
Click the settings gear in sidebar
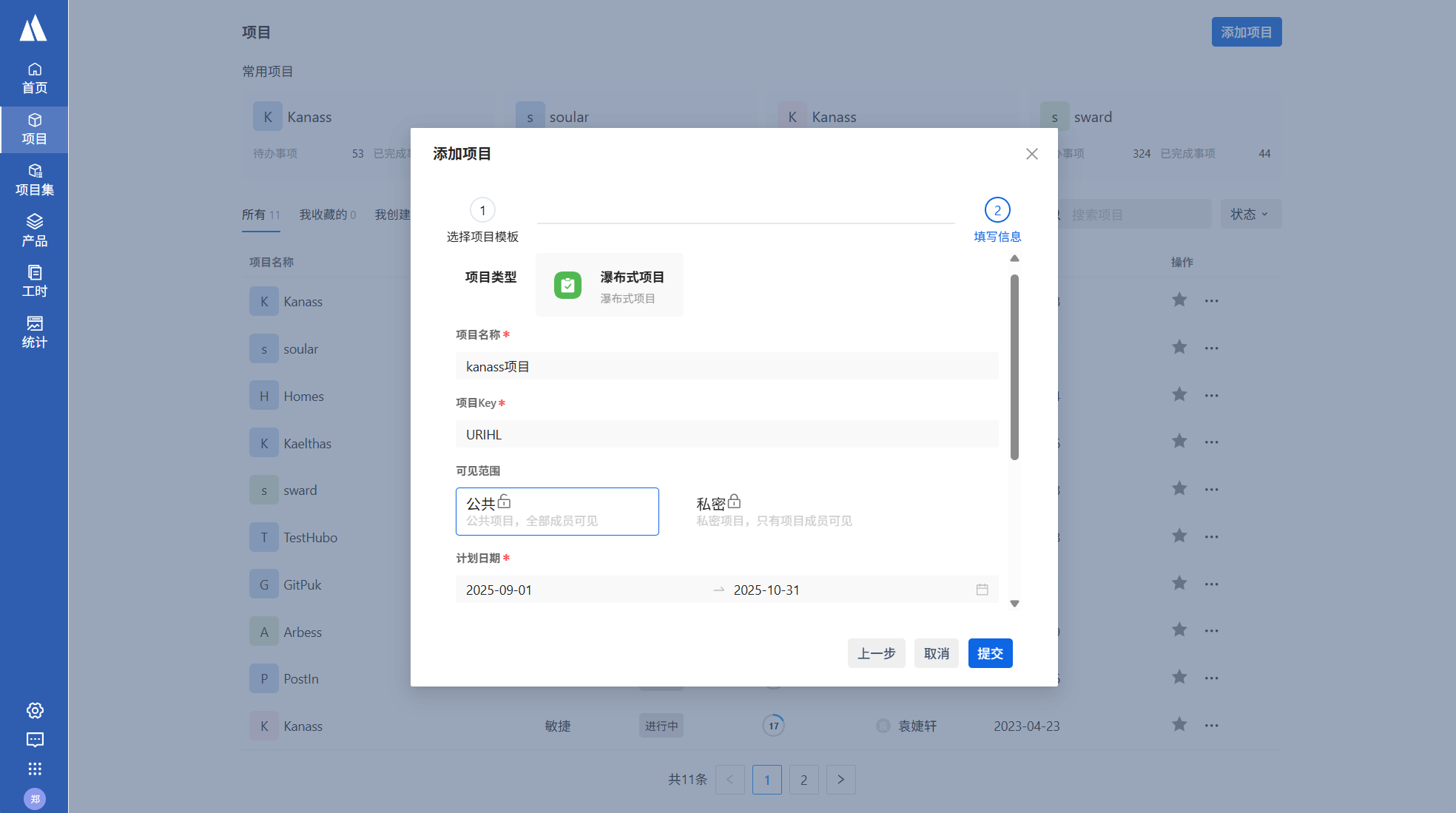tap(35, 710)
